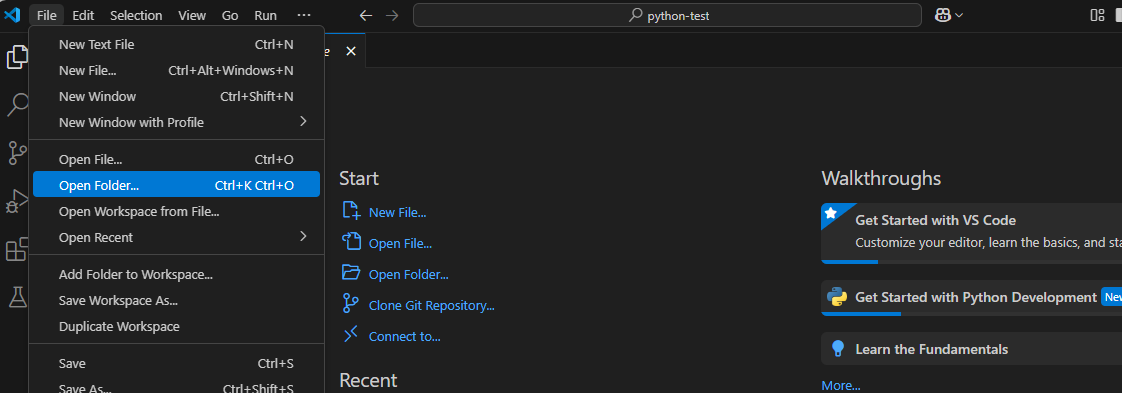The image size is (1122, 393).
Task: Click the New File page icon in Start
Action: 351,210
